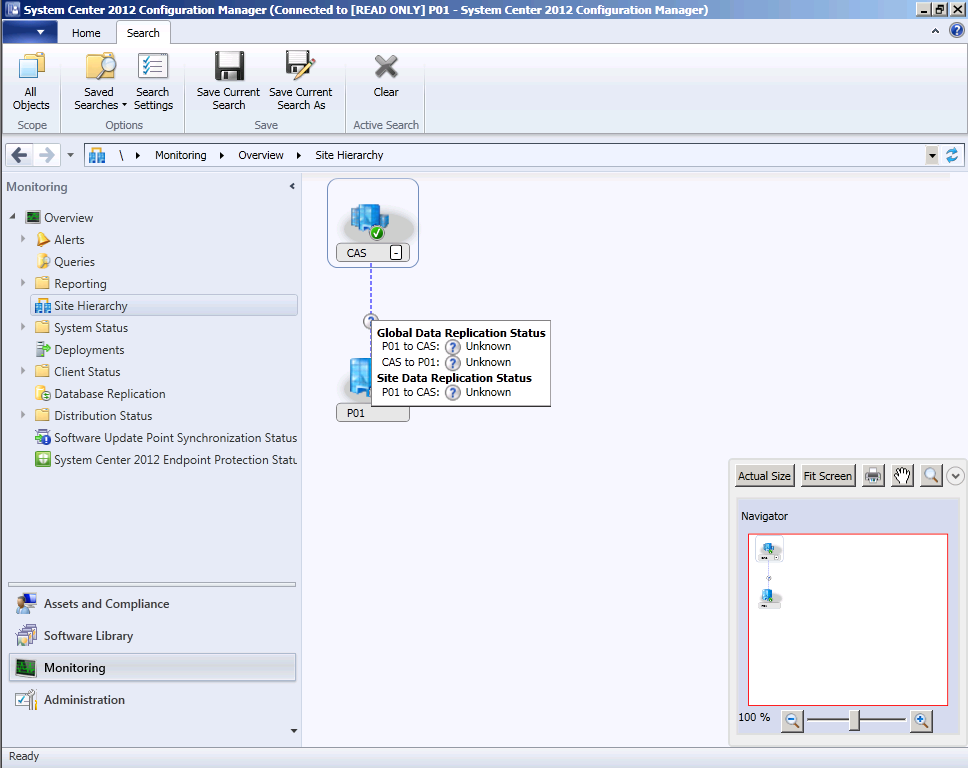Image resolution: width=968 pixels, height=768 pixels.
Task: Open Saved Searches dropdown
Action: pos(100,81)
